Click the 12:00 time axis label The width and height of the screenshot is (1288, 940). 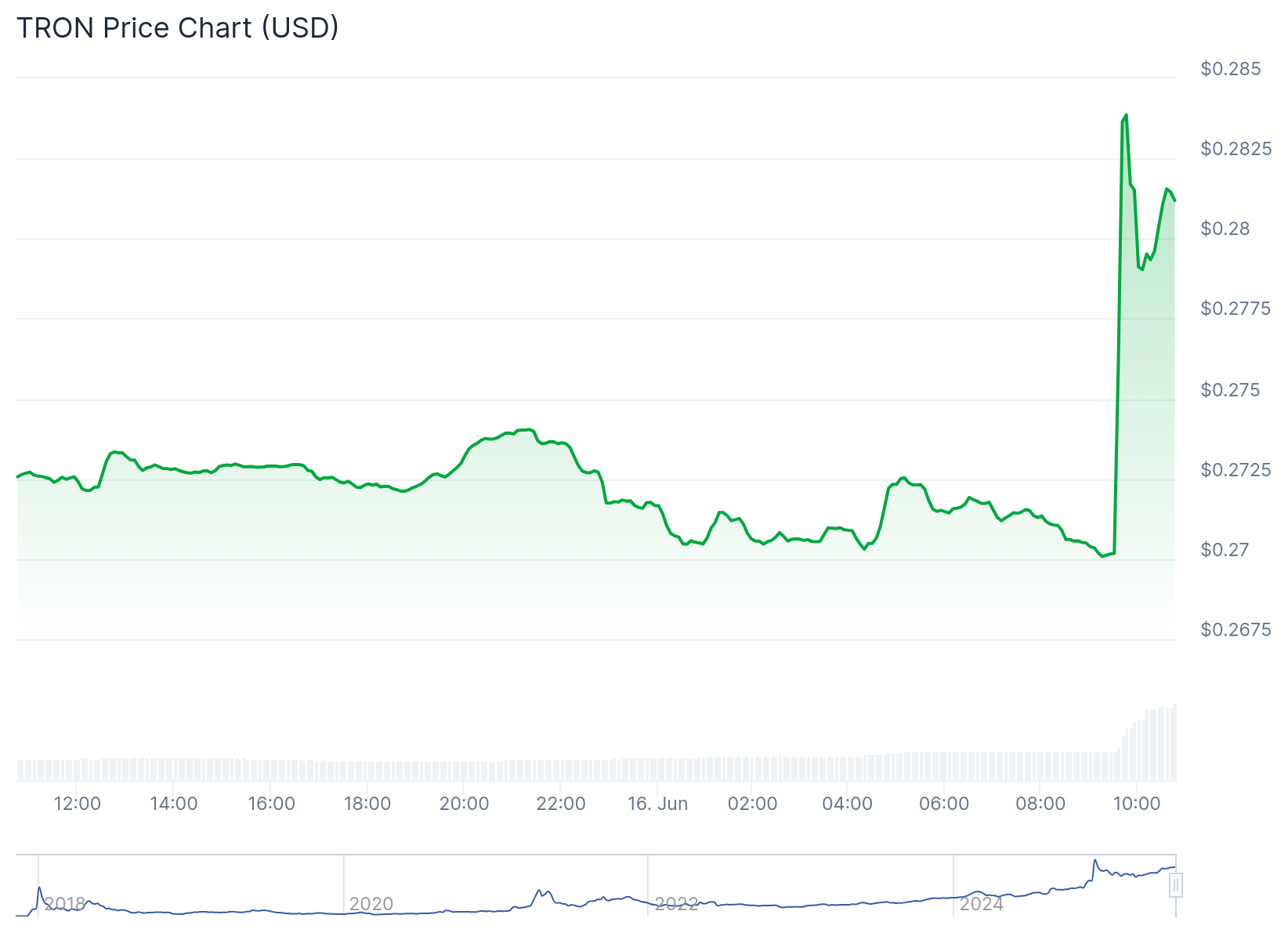click(x=77, y=804)
